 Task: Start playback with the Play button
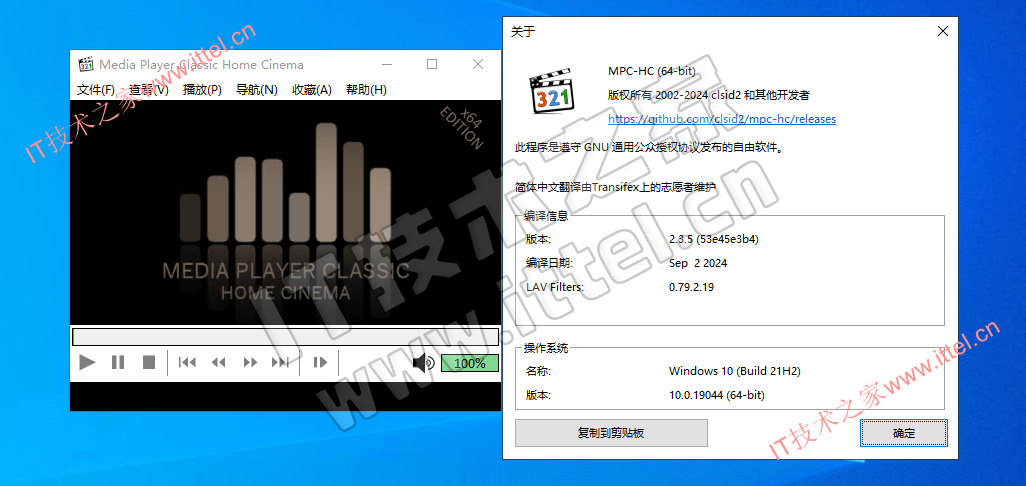click(x=87, y=362)
